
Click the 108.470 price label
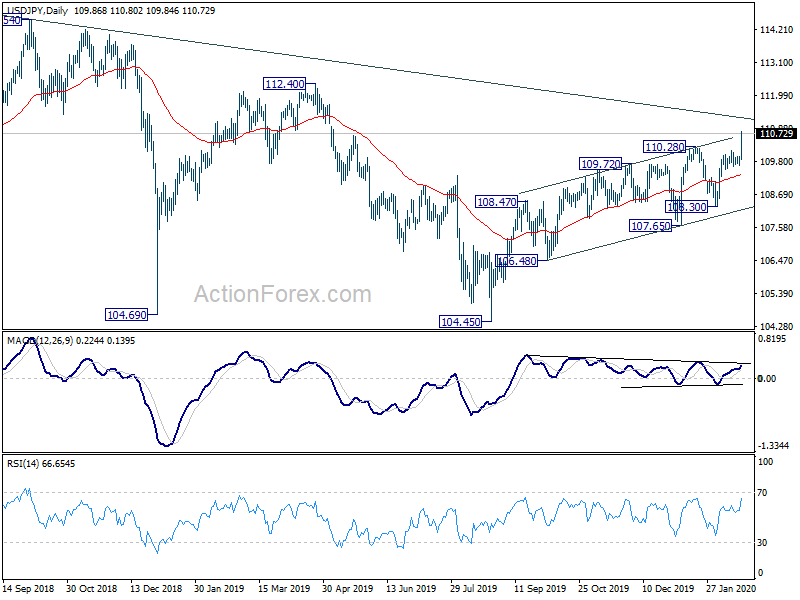pos(496,202)
